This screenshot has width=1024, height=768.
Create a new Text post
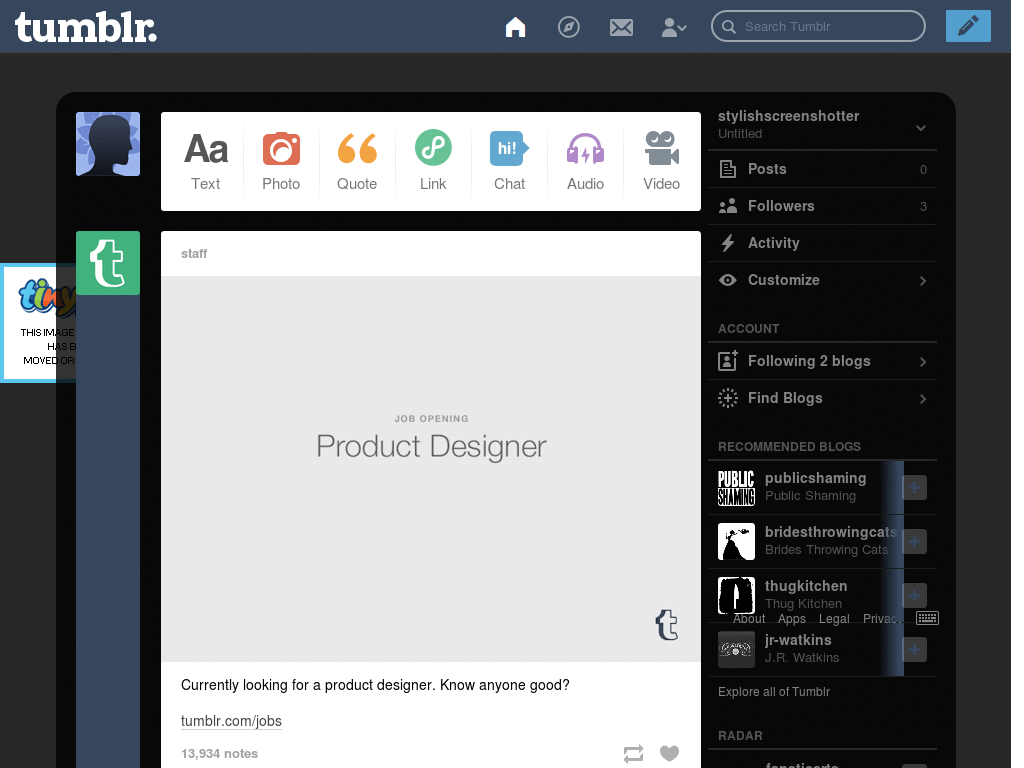tap(206, 161)
